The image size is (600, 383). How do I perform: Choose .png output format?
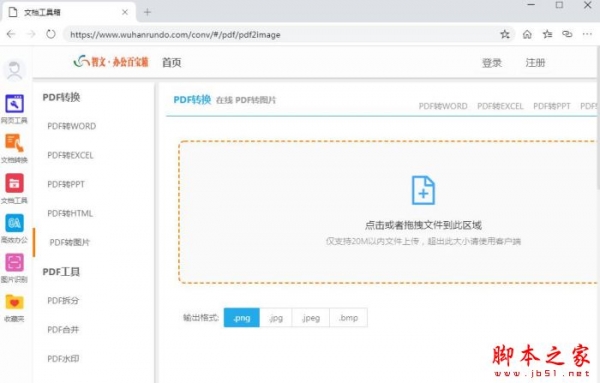(x=241, y=318)
